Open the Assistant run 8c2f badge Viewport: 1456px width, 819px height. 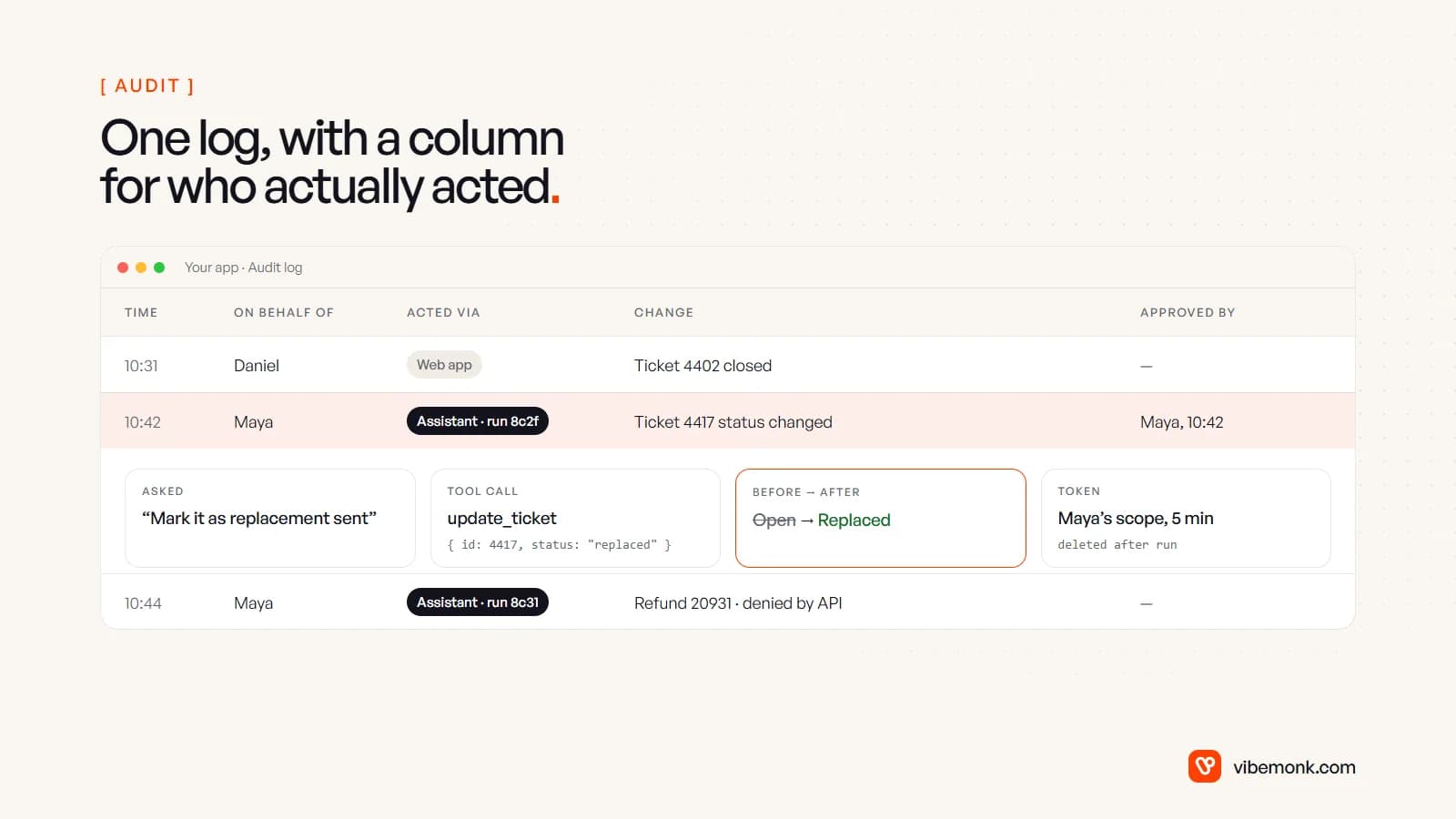pos(478,421)
